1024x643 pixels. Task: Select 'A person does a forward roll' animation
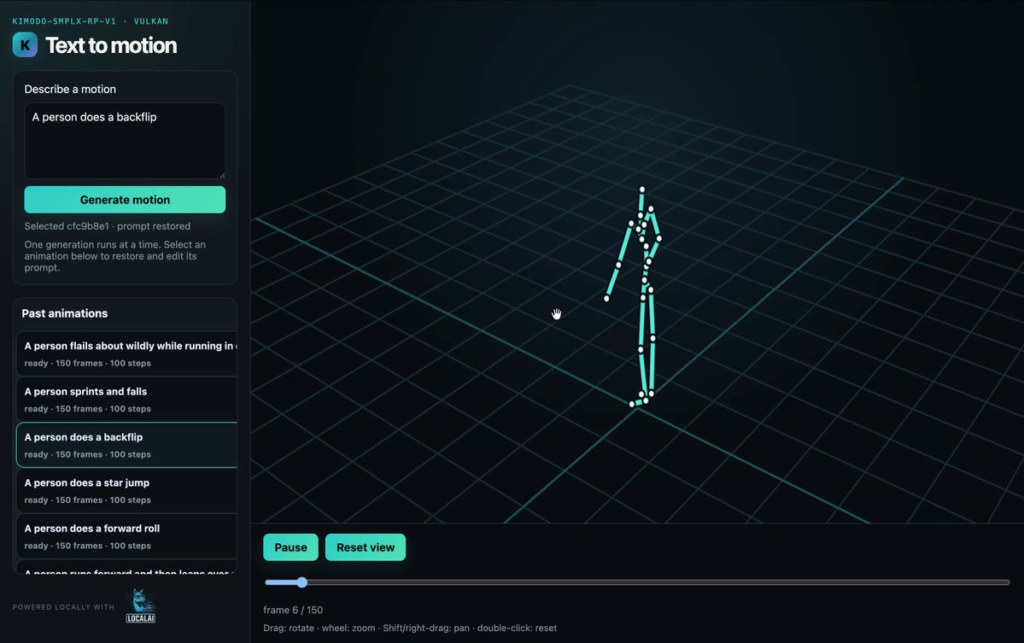coord(127,537)
